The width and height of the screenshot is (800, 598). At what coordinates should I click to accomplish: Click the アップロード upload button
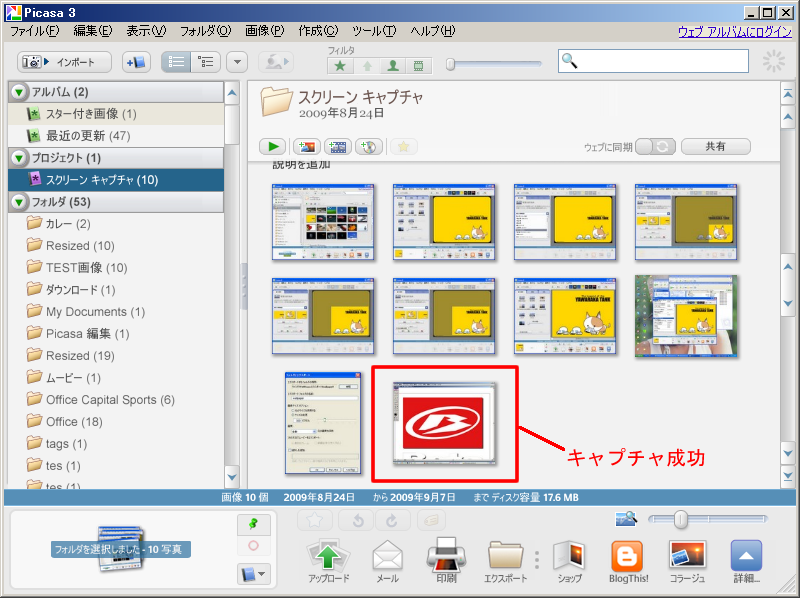329,561
